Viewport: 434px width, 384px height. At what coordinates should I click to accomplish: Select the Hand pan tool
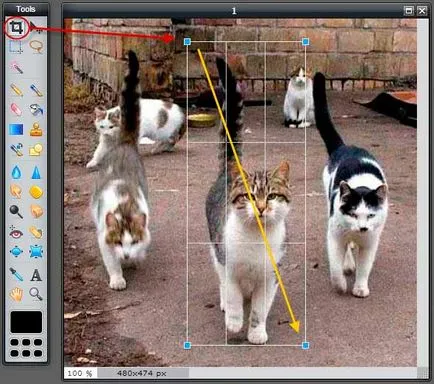point(16,294)
